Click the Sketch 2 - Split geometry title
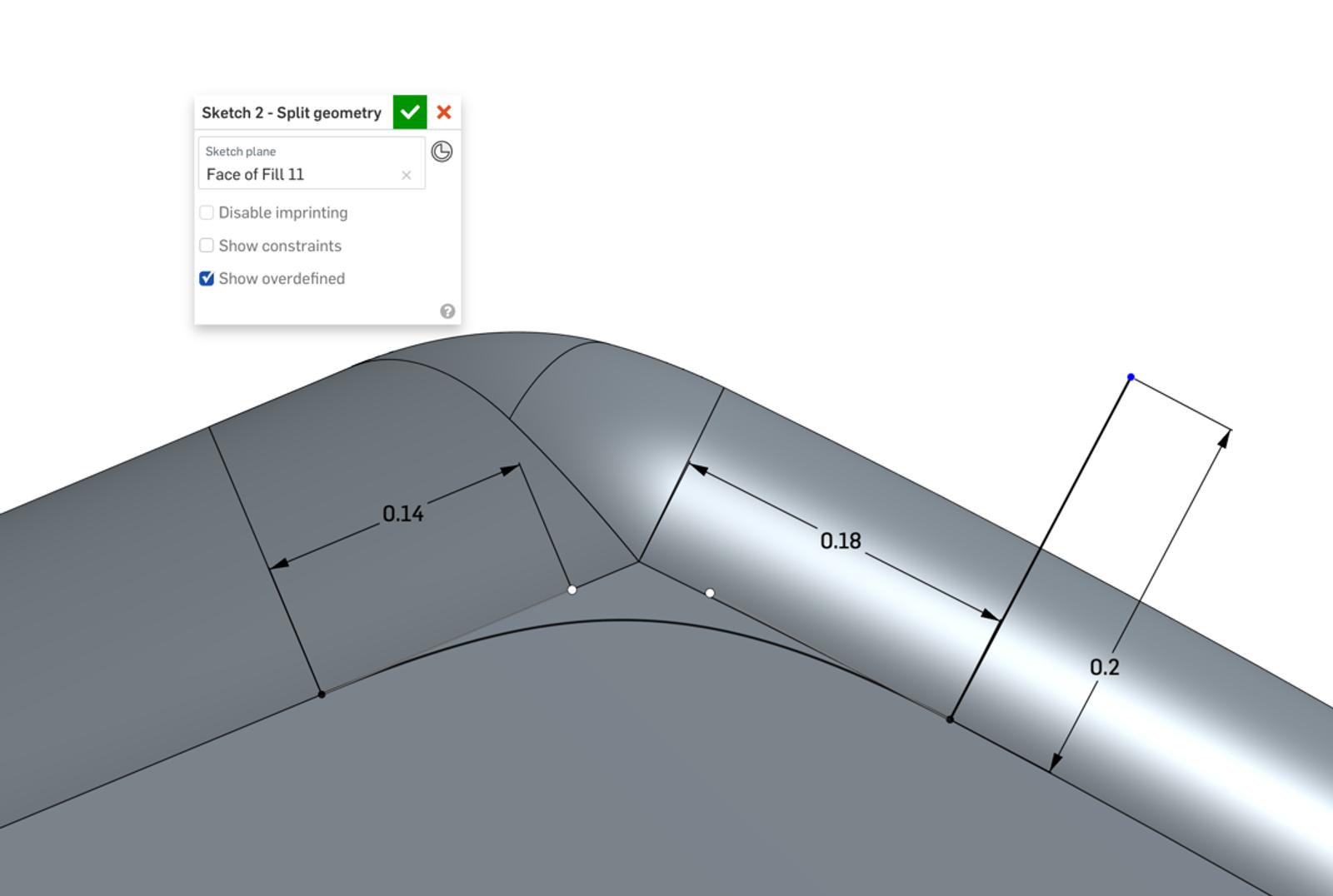The height and width of the screenshot is (896, 1333). point(292,113)
